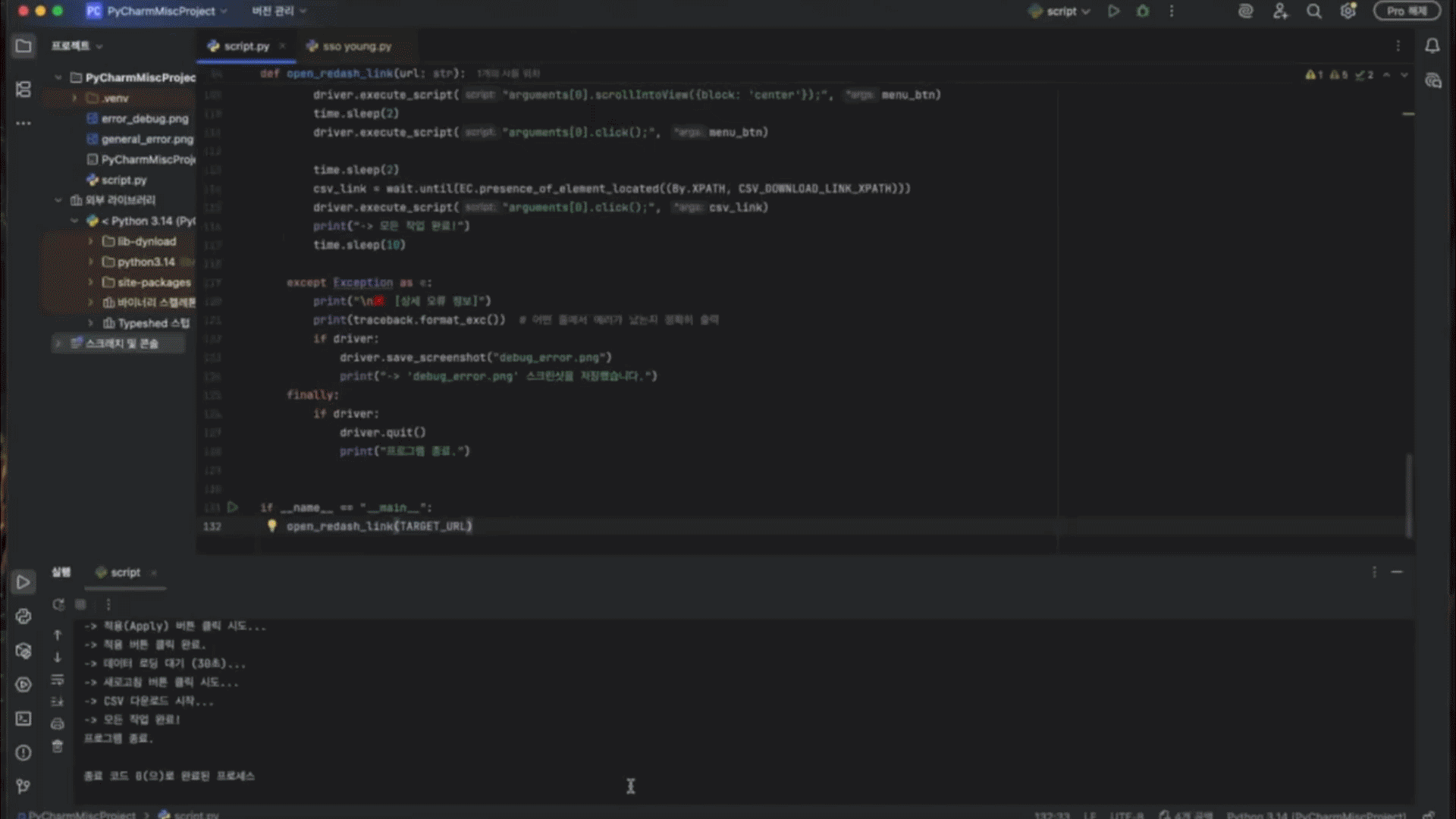Click the Run script button in toolbar
Viewport: 1456px width, 819px height.
coord(1113,11)
